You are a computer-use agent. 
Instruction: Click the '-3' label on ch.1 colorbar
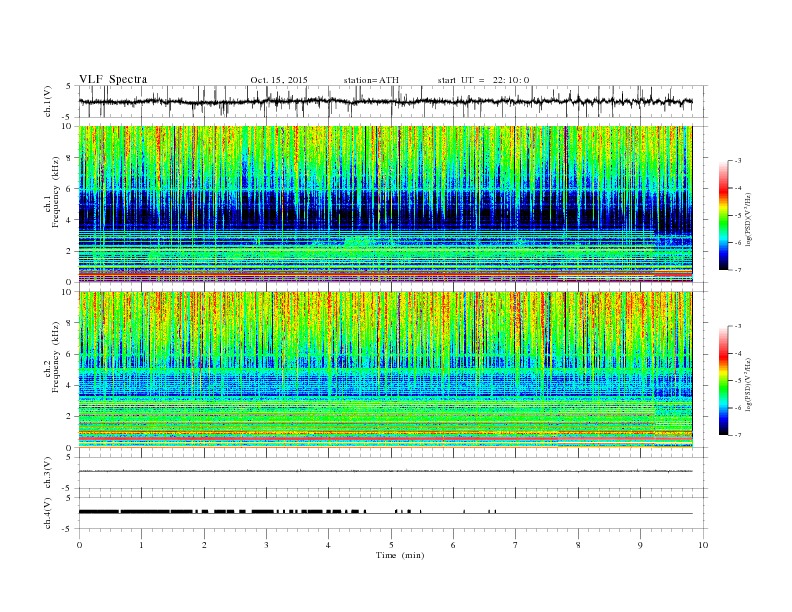pyautogui.click(x=738, y=161)
